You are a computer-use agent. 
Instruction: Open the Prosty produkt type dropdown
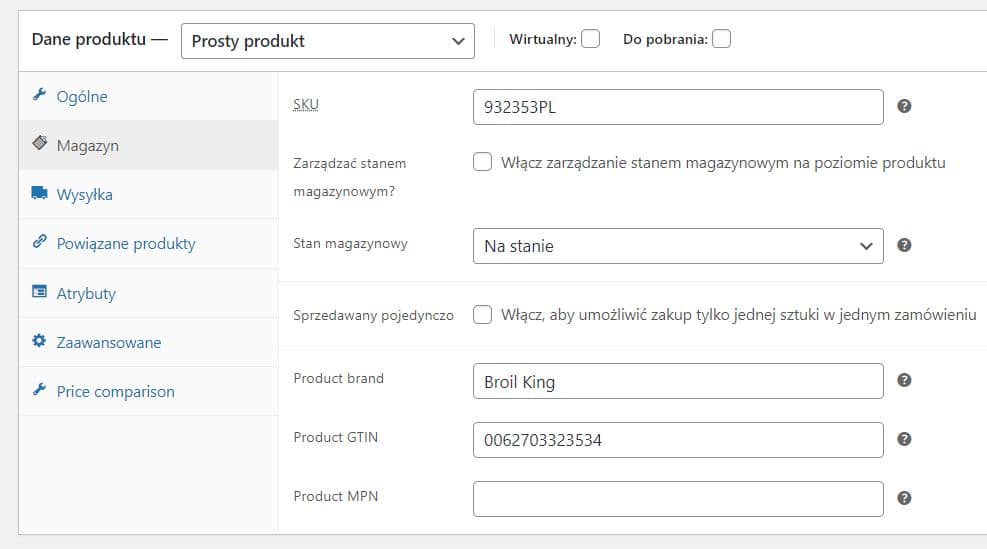point(327,41)
